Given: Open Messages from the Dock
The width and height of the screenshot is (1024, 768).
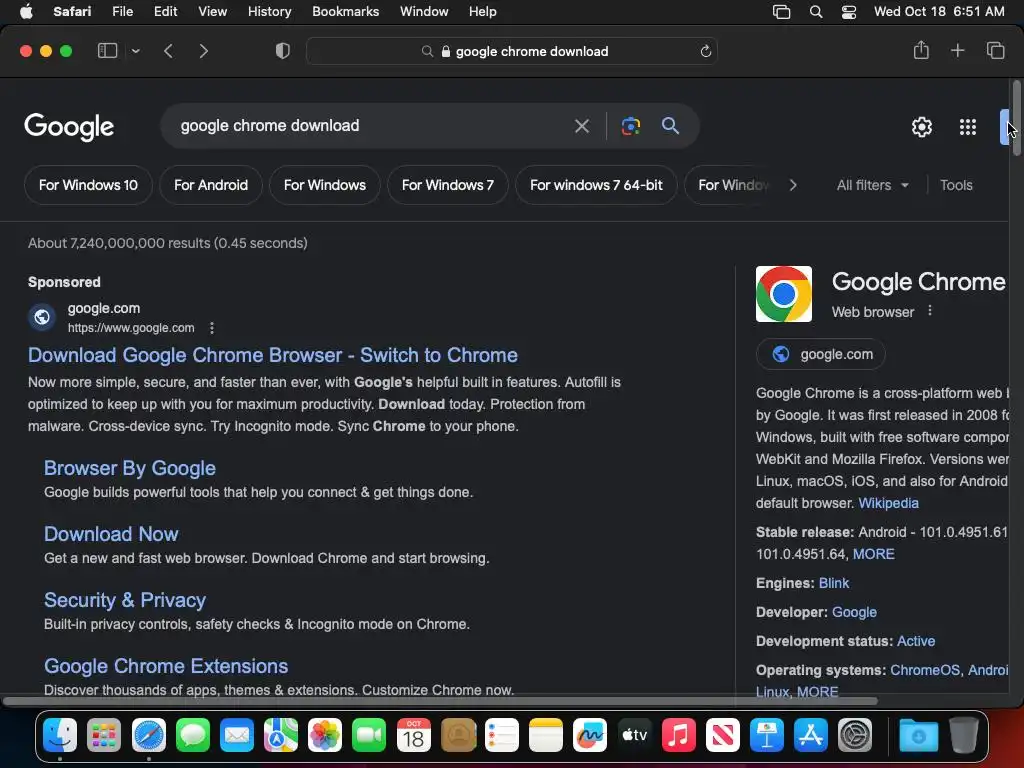Looking at the screenshot, I should click(x=193, y=736).
